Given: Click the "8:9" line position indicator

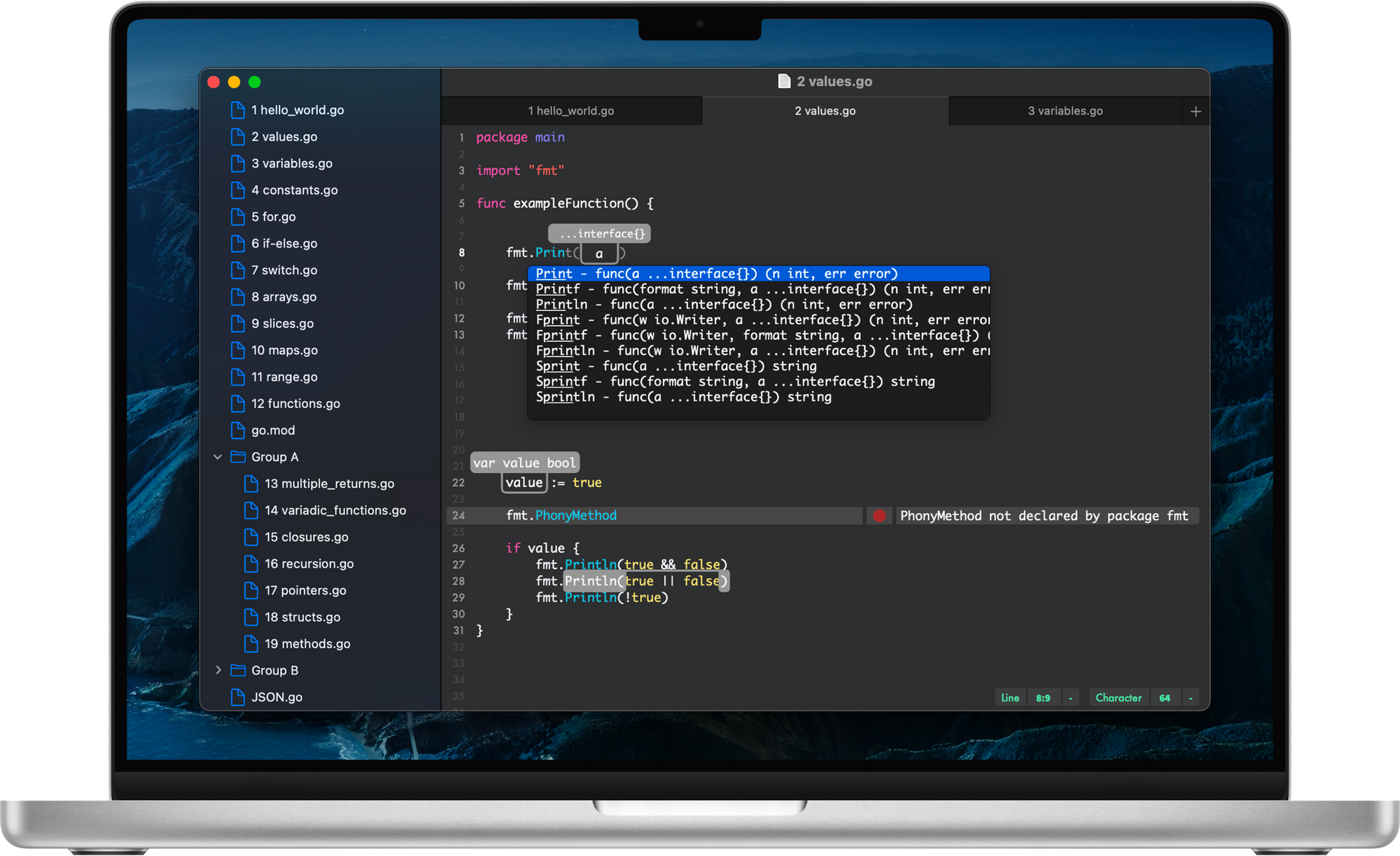Looking at the screenshot, I should tap(1042, 697).
